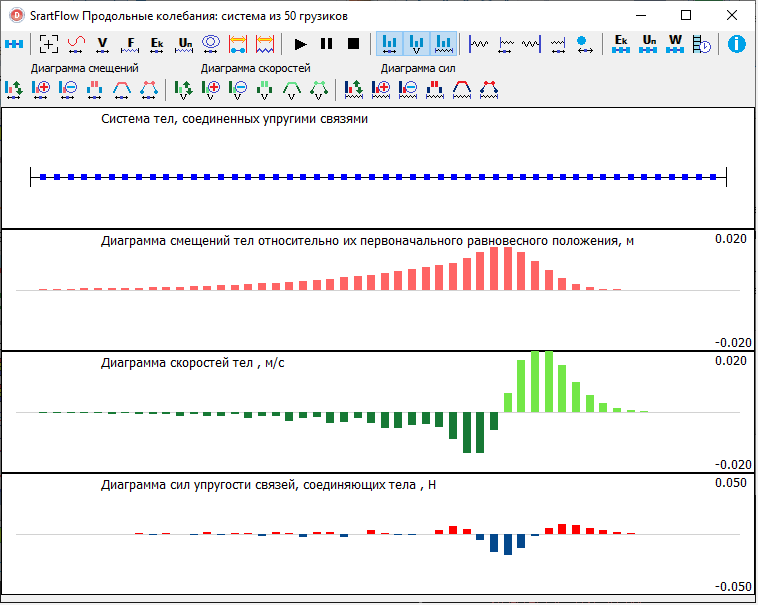Screen dimensions: 758x605
Task: Click the spring attached to left wall icon
Action: pyautogui.click(x=479, y=44)
